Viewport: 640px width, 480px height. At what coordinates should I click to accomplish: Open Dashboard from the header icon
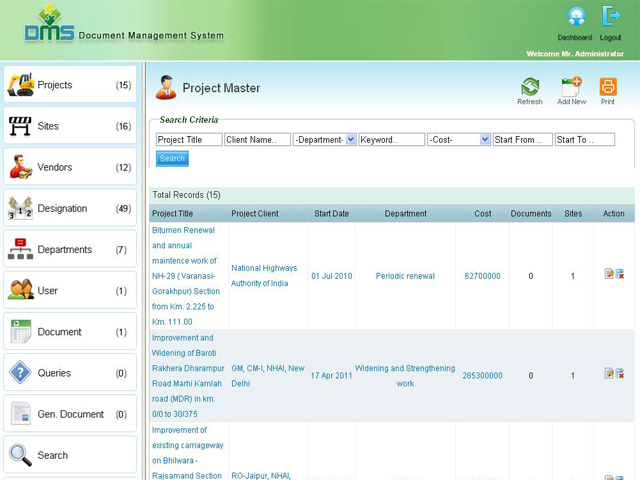click(576, 17)
